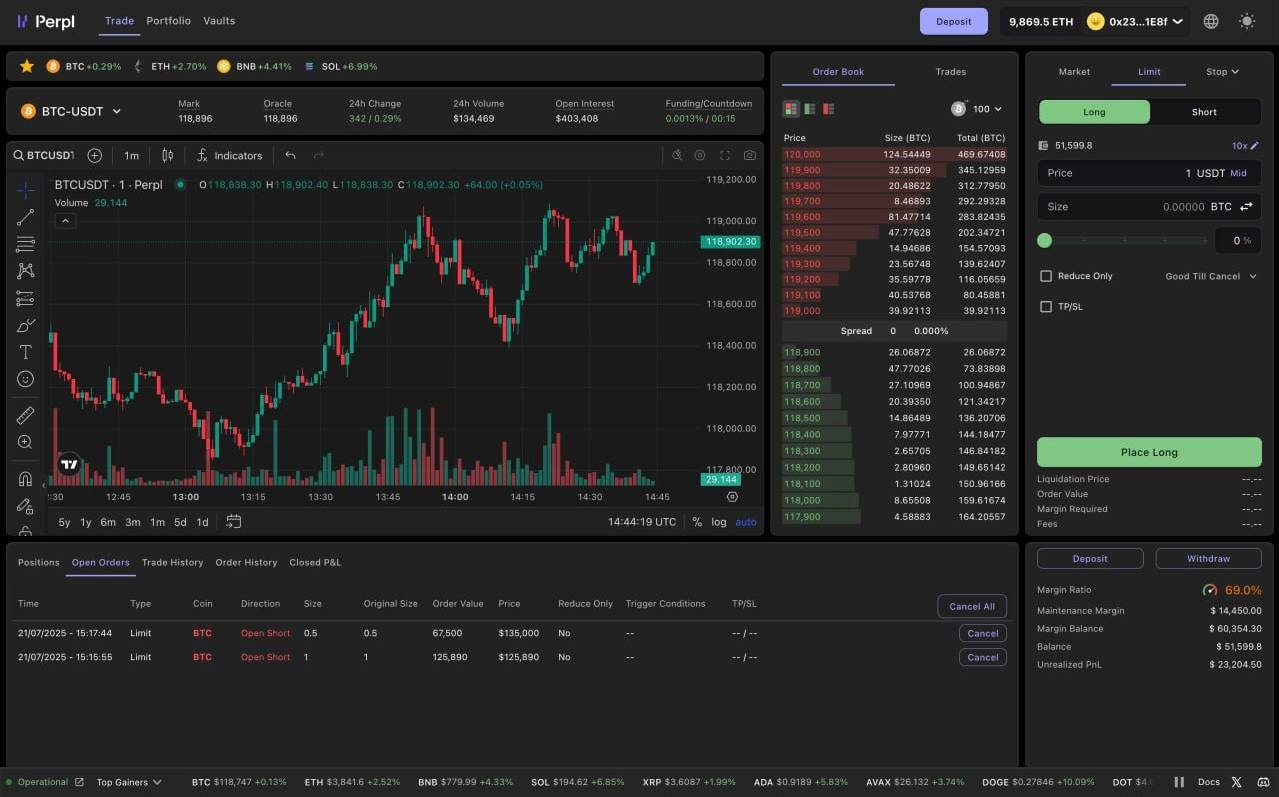Select the crosshair cursor tool
The width and height of the screenshot is (1279, 797).
point(25,190)
